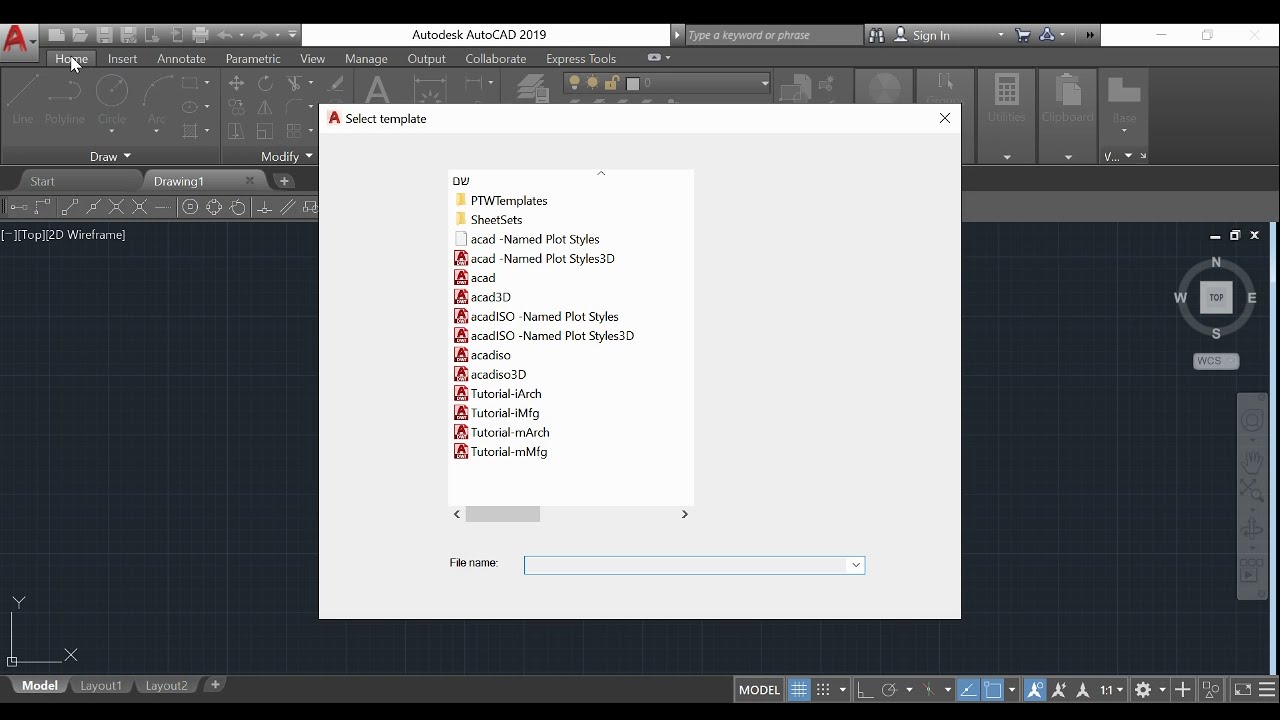Toggle Isometric drafting in status bar
The width and height of the screenshot is (1280, 720).
click(x=929, y=690)
